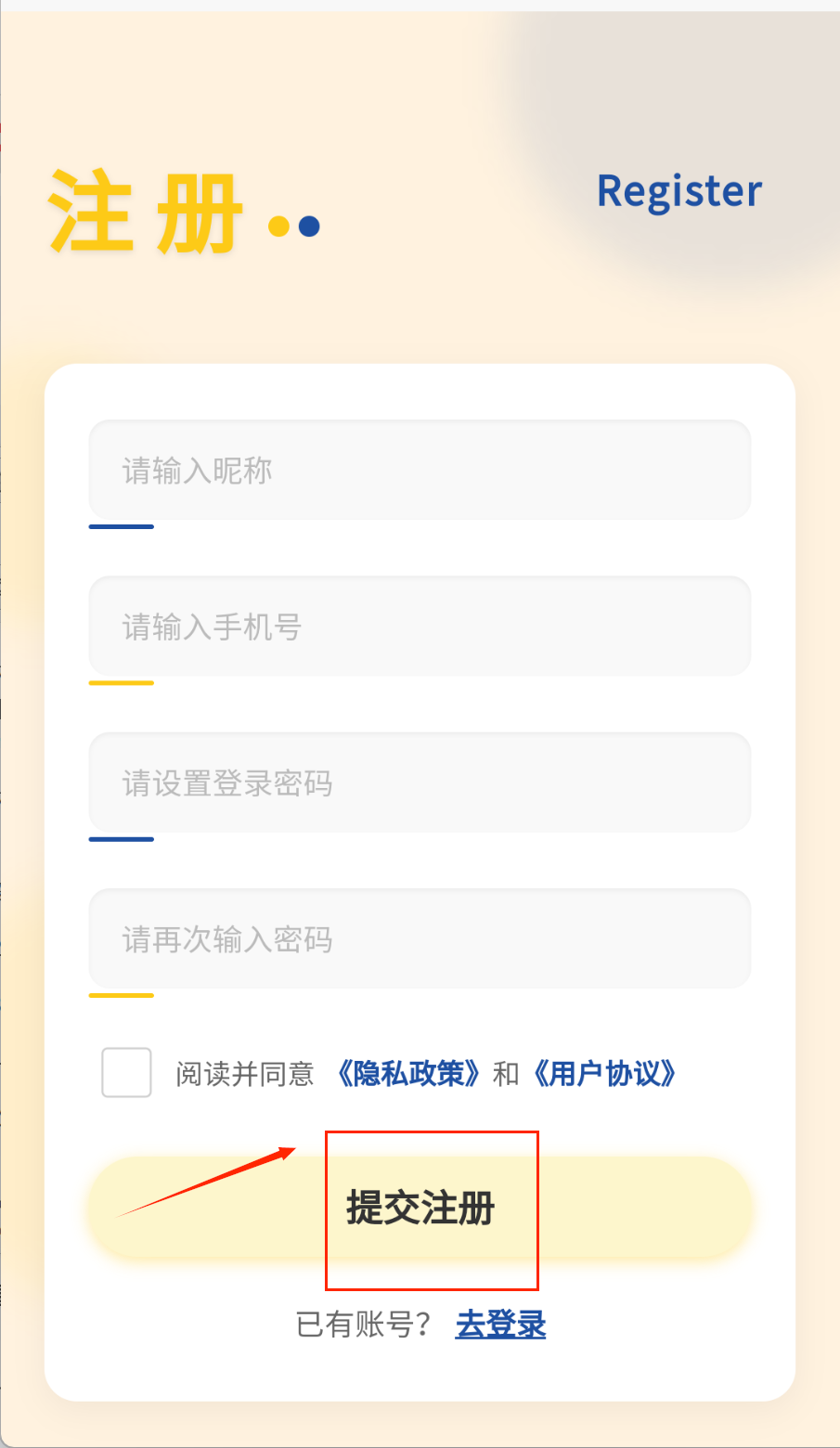The image size is (840, 1448).
Task: Follow the 去登录 login link
Action: click(500, 1325)
